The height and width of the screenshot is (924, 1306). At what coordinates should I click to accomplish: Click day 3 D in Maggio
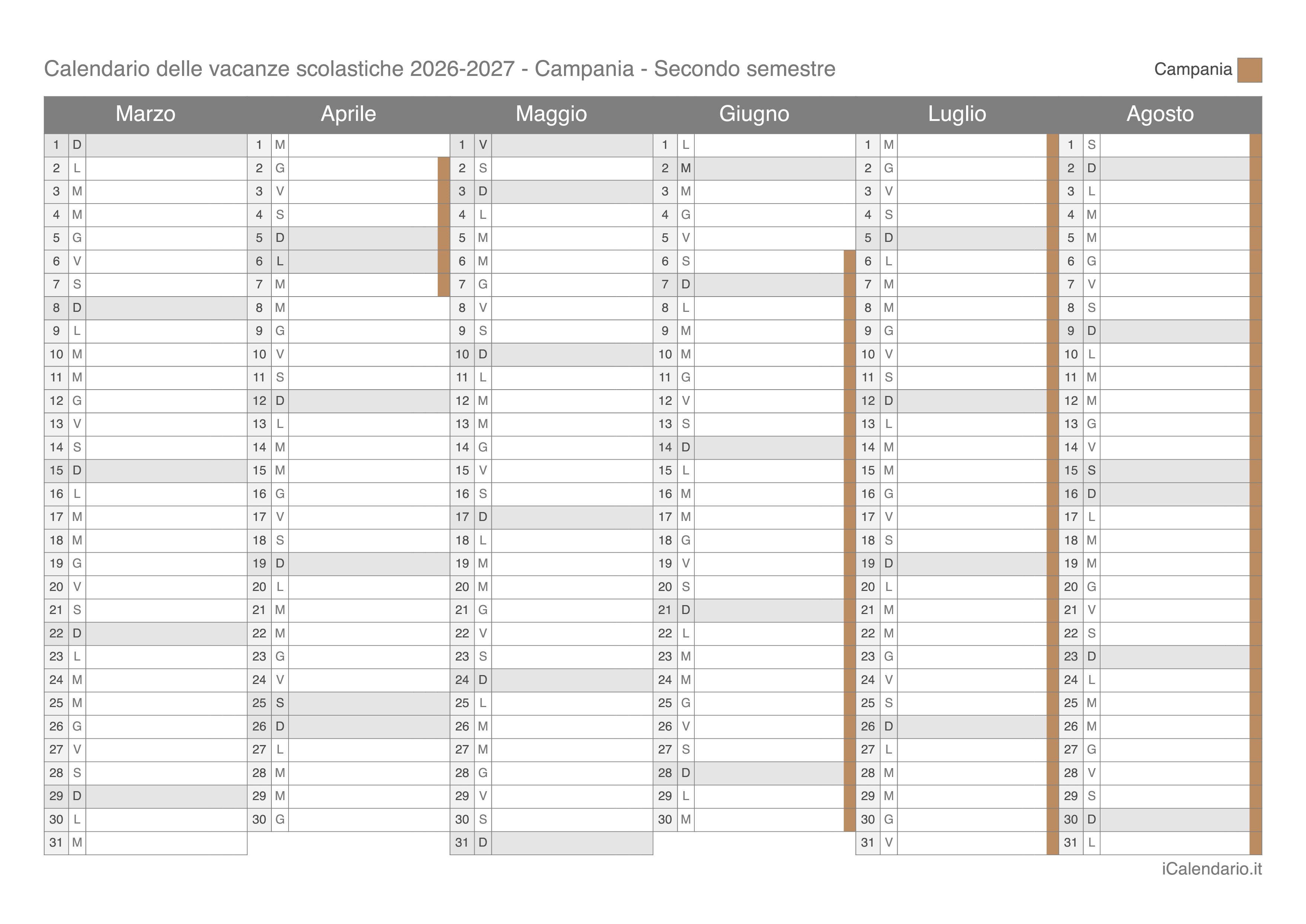[551, 192]
